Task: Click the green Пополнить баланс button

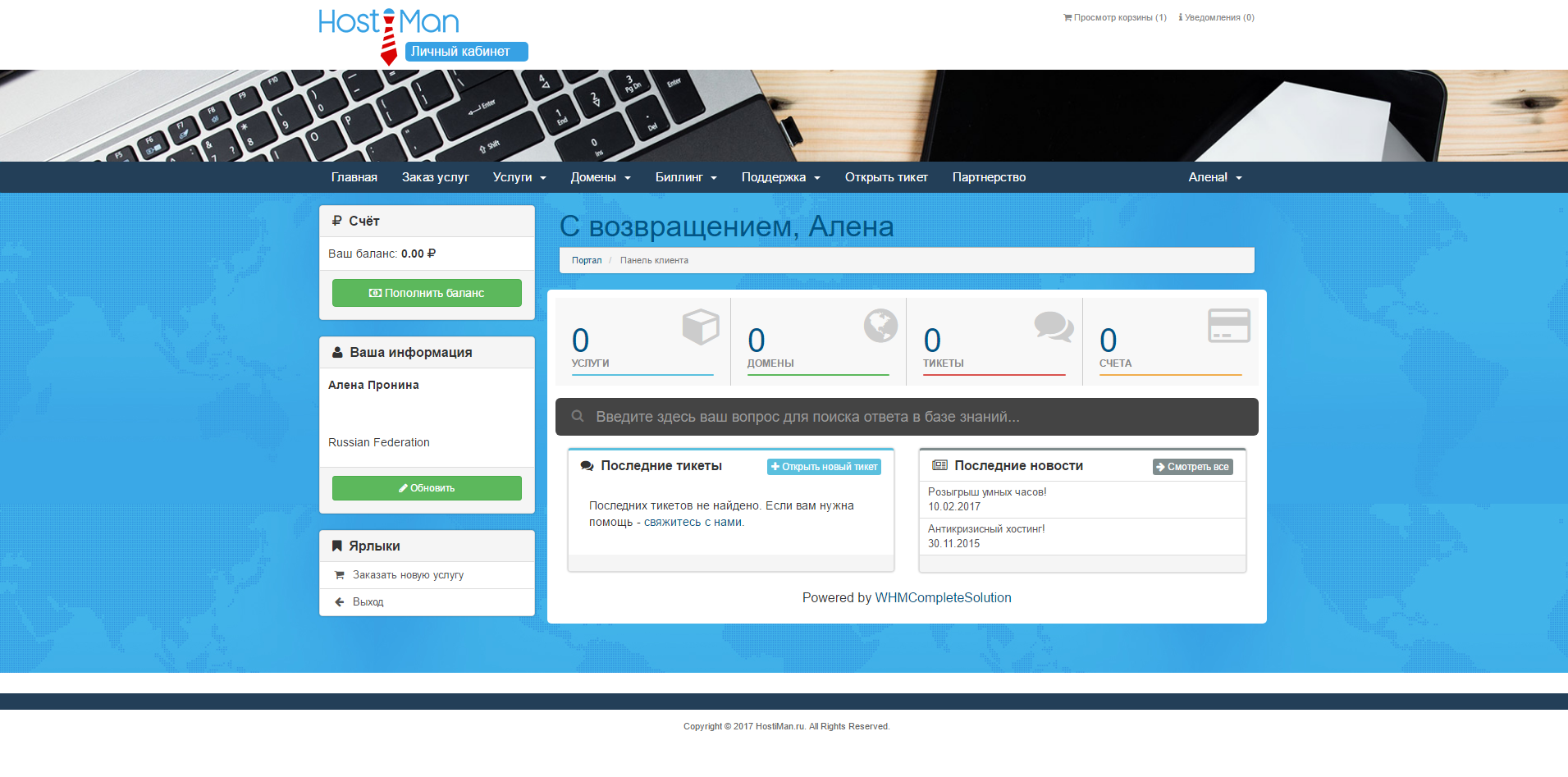Action: [427, 293]
